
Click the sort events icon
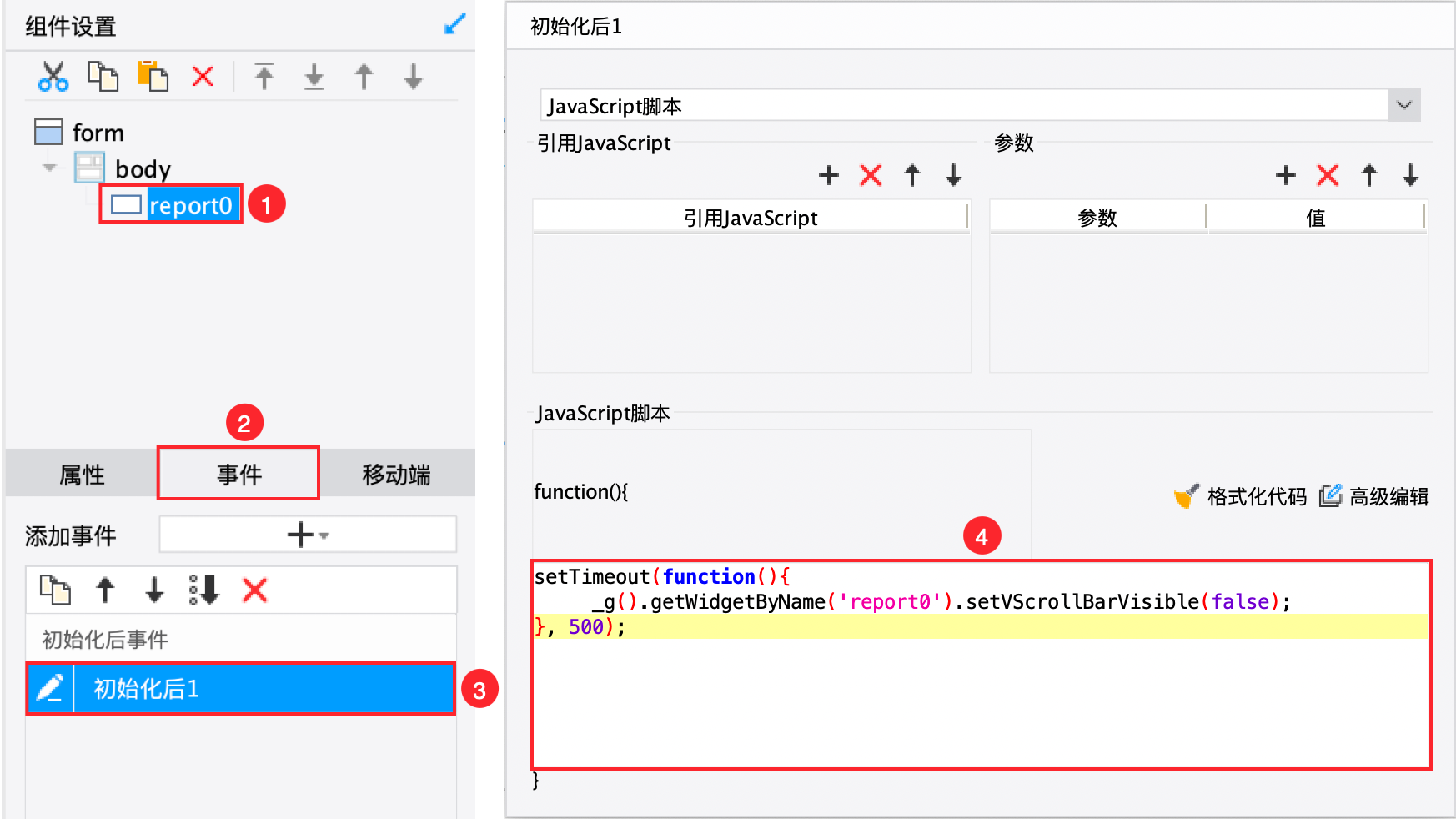[x=204, y=590]
